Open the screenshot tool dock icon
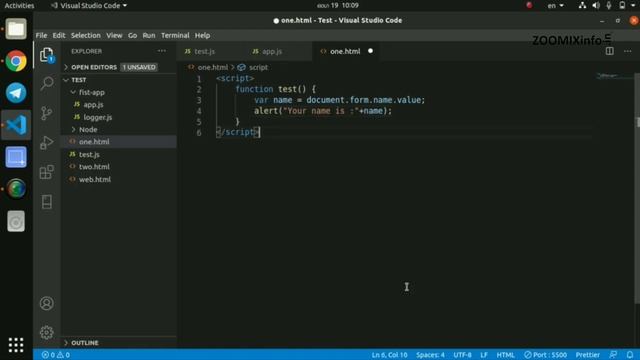The width and height of the screenshot is (640, 360). pos(16,157)
